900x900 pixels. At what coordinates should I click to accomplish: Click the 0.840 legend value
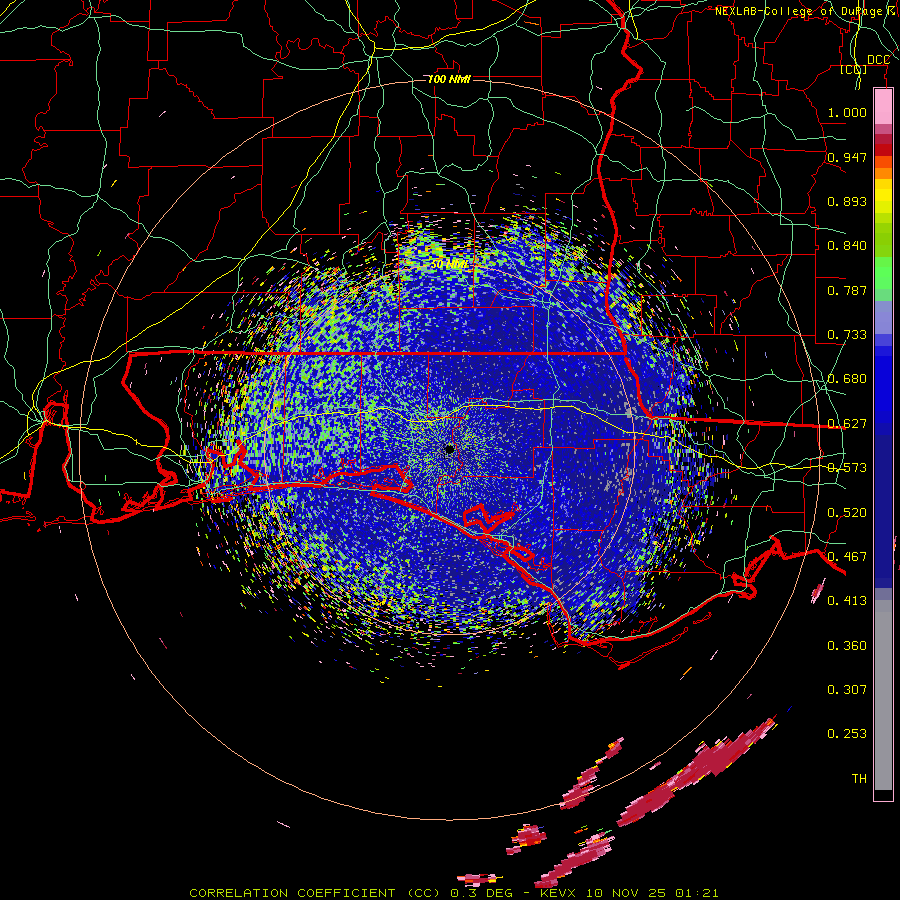coord(847,246)
